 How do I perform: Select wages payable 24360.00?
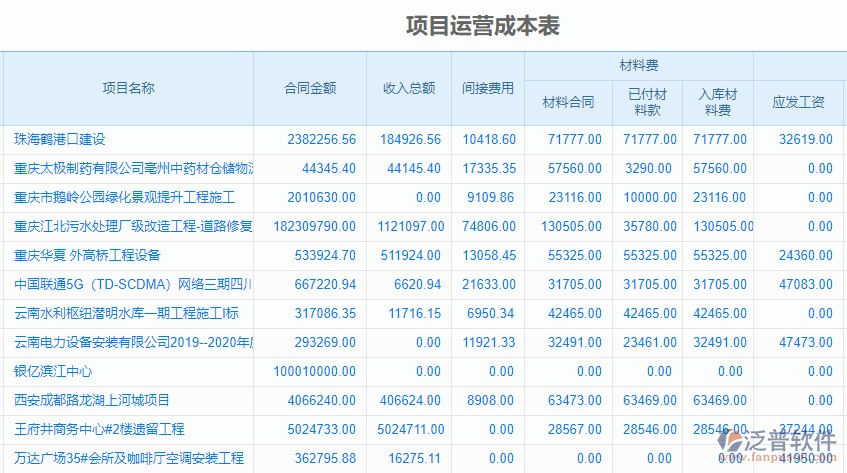806,256
